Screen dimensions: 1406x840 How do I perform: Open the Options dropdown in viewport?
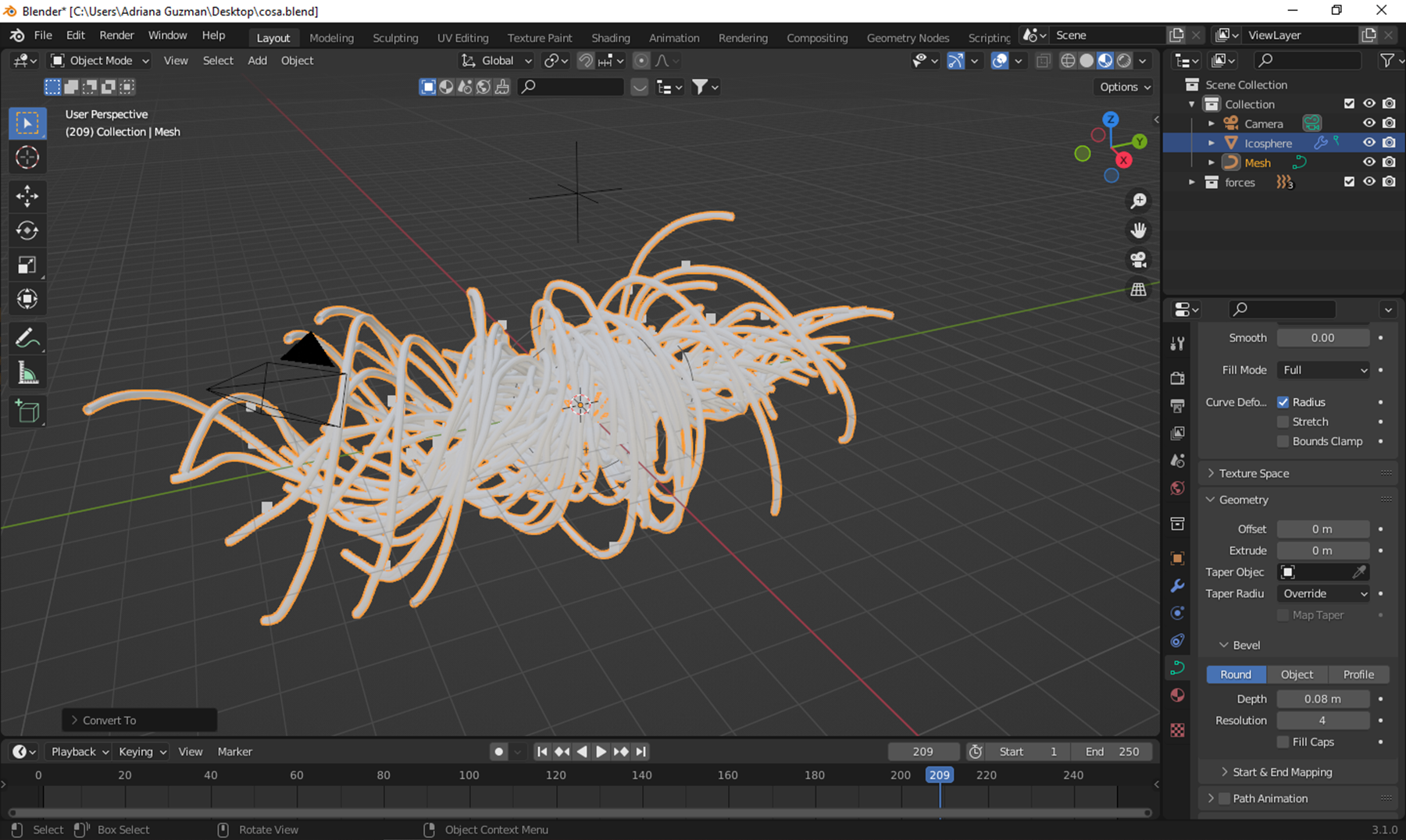pyautogui.click(x=1125, y=87)
